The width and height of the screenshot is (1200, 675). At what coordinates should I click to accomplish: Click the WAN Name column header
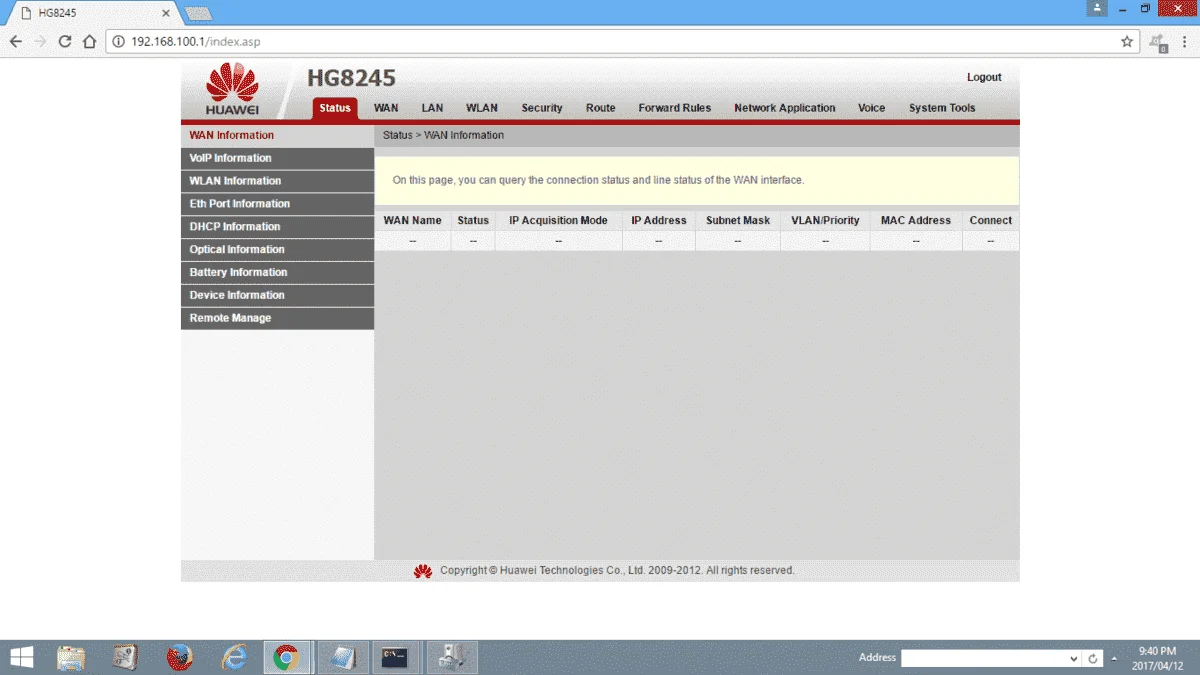tap(412, 220)
